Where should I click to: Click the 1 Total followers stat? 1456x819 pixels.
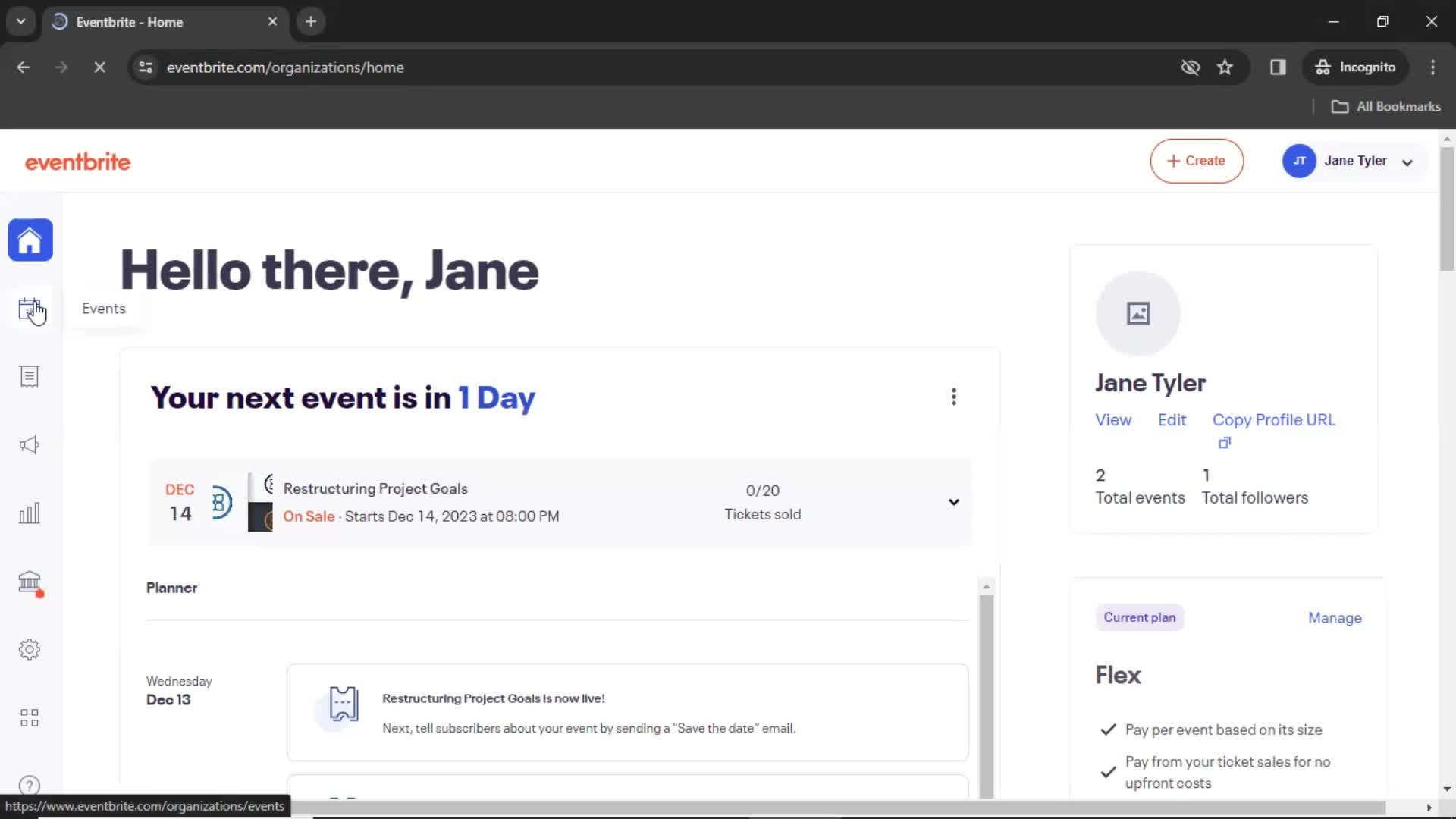point(1255,487)
